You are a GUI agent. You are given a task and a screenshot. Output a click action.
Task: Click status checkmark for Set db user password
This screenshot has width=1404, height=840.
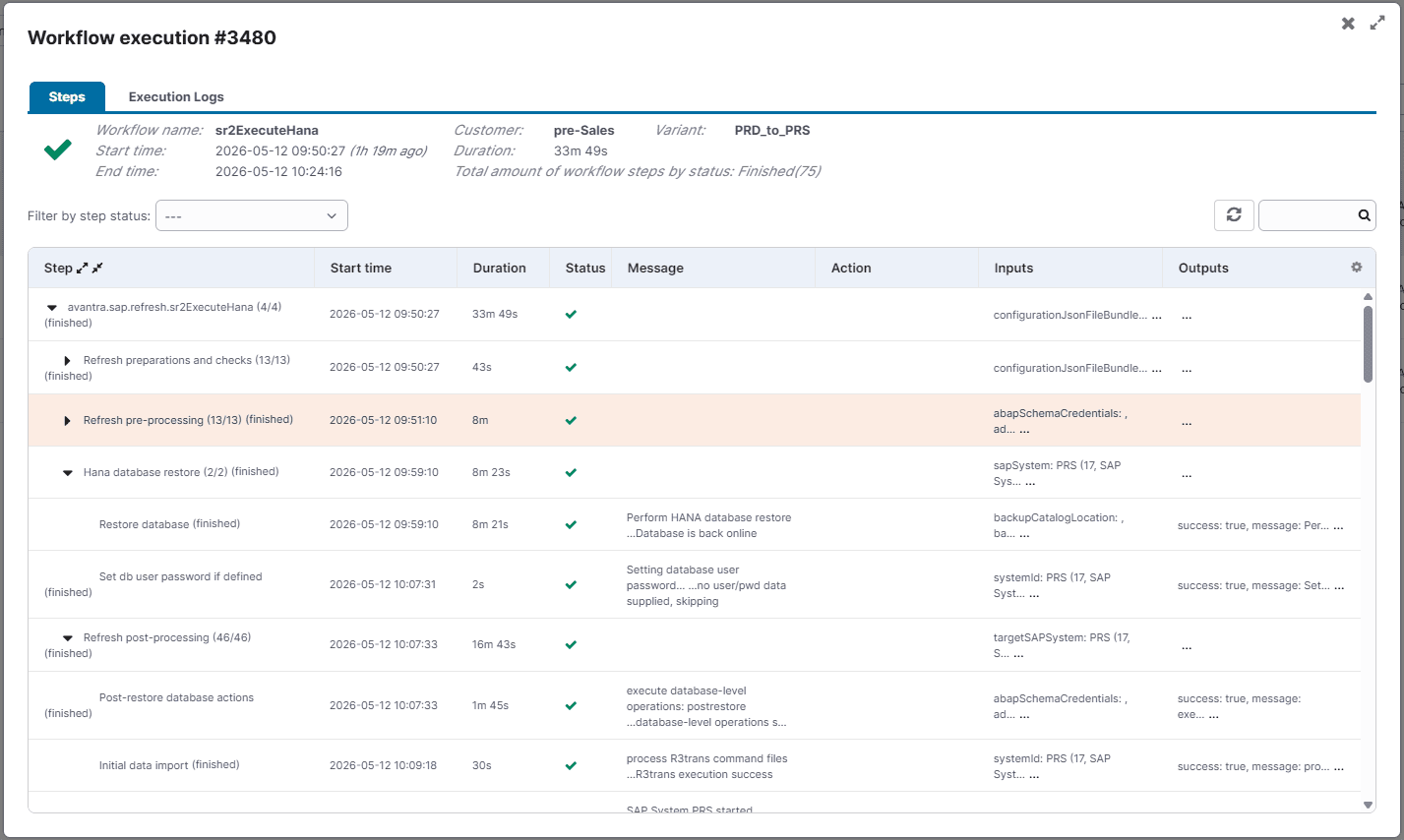(571, 585)
